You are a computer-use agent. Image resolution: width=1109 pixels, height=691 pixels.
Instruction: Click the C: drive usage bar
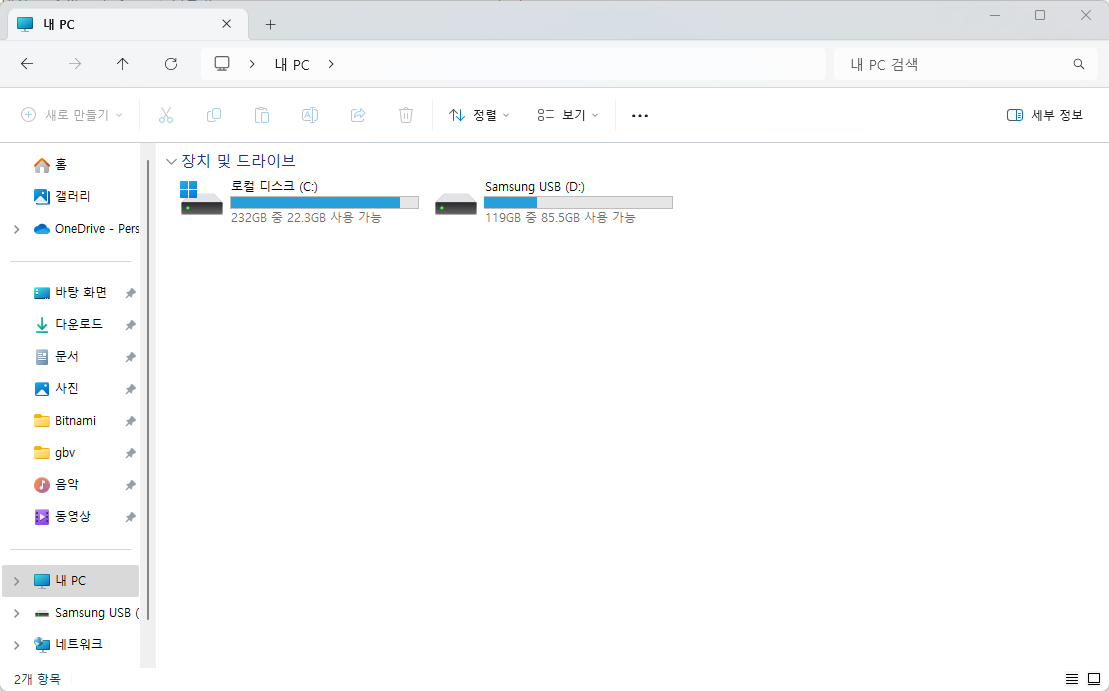tap(325, 203)
